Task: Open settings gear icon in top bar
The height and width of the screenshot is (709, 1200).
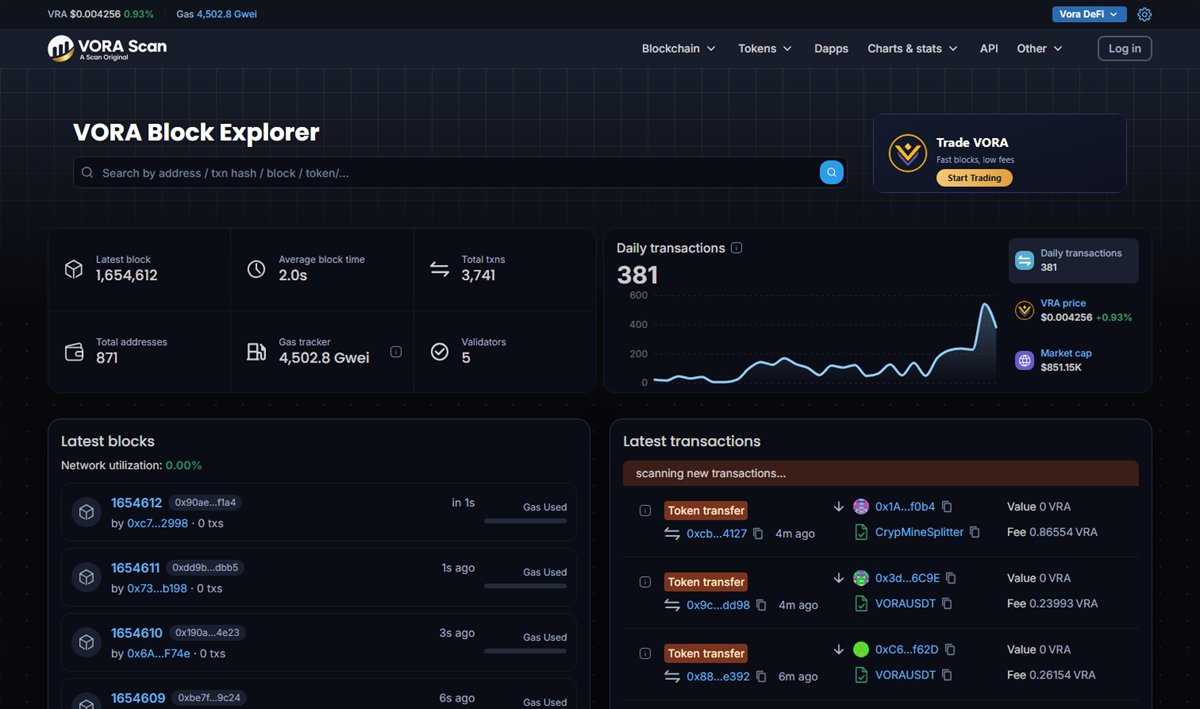Action: coord(1145,14)
